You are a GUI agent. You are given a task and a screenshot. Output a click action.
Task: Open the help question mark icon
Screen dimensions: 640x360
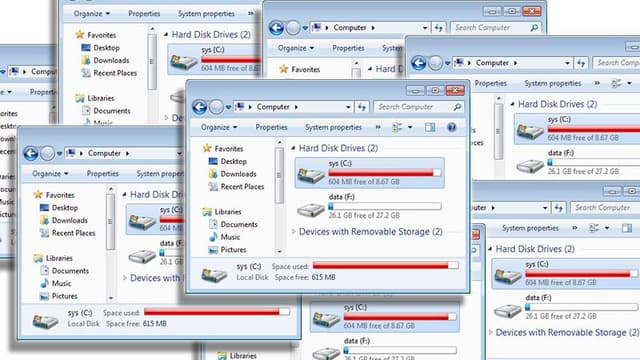[x=451, y=127]
